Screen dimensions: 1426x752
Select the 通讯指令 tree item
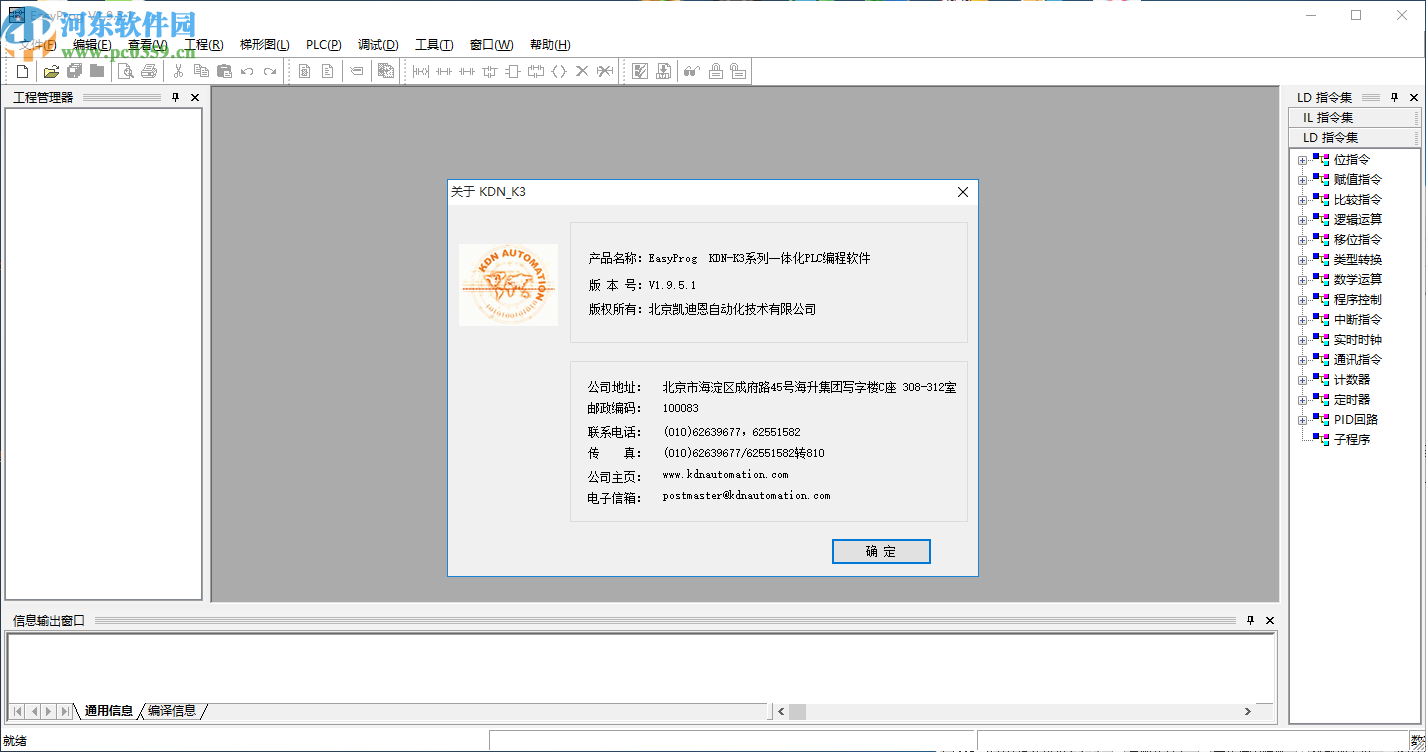[1358, 360]
